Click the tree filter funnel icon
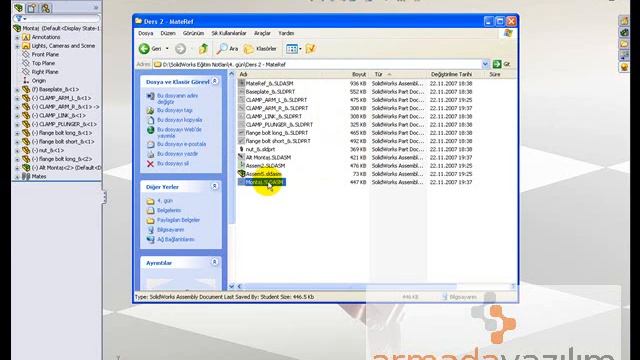This screenshot has height=360, width=640. [20, 19]
